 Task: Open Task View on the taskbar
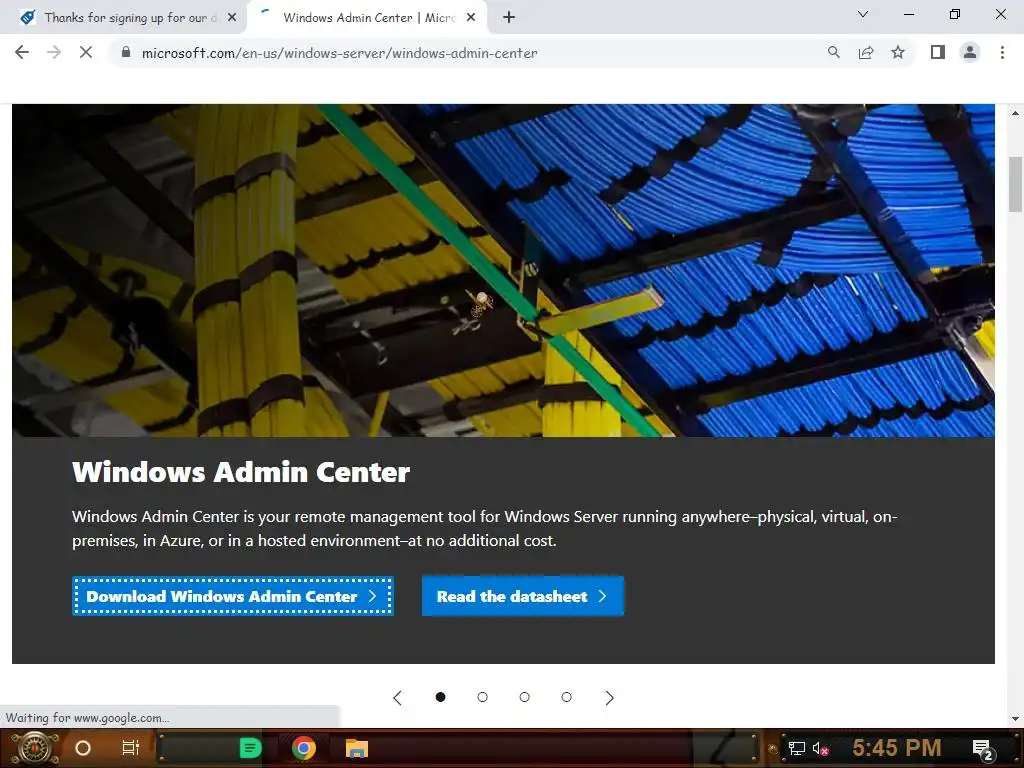point(131,748)
